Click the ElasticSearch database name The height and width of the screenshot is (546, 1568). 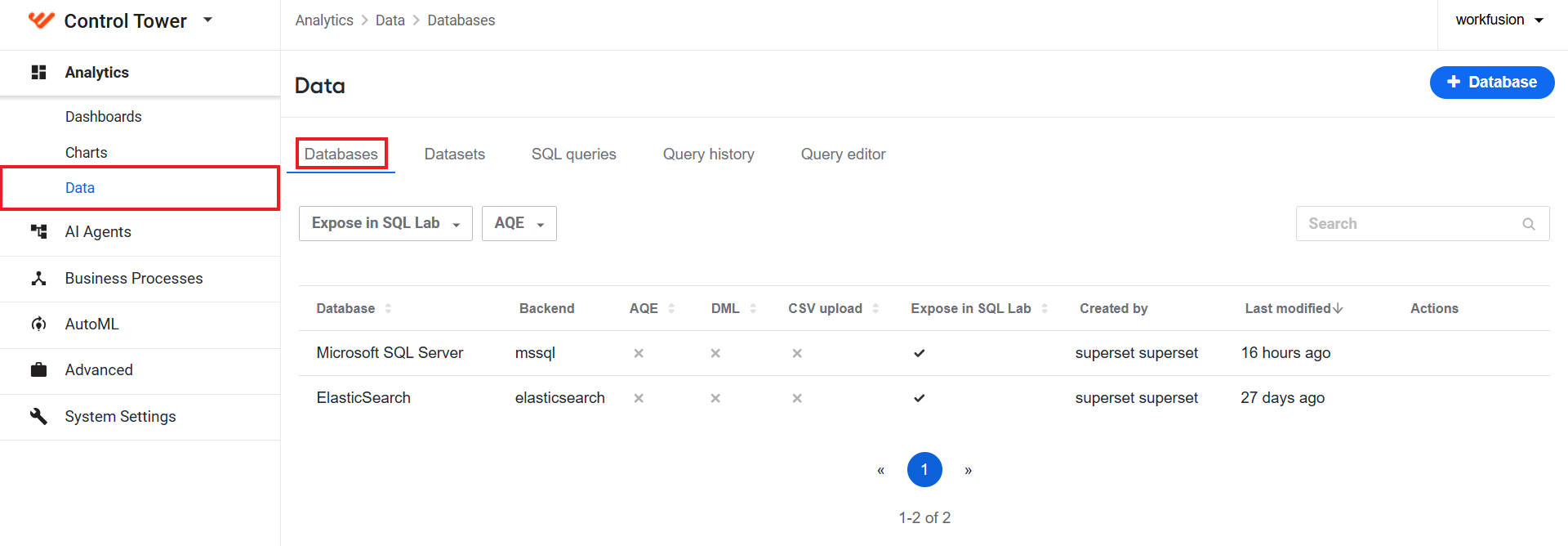click(x=363, y=398)
